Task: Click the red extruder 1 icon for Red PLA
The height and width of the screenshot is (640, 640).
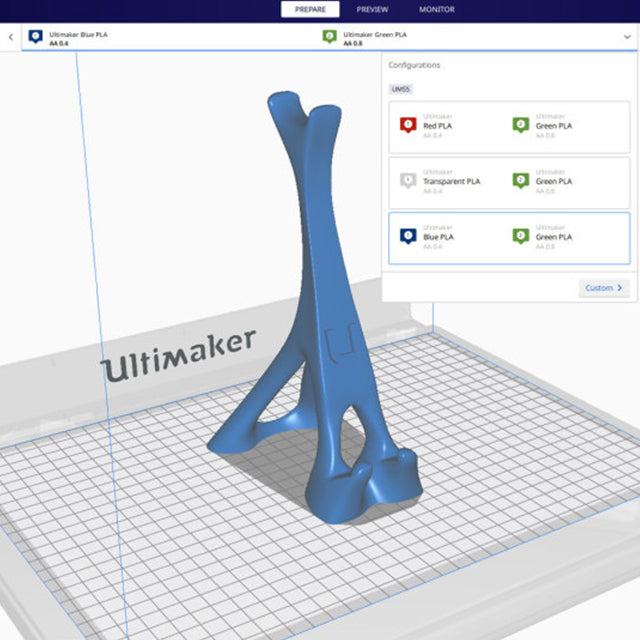Action: coord(408,125)
